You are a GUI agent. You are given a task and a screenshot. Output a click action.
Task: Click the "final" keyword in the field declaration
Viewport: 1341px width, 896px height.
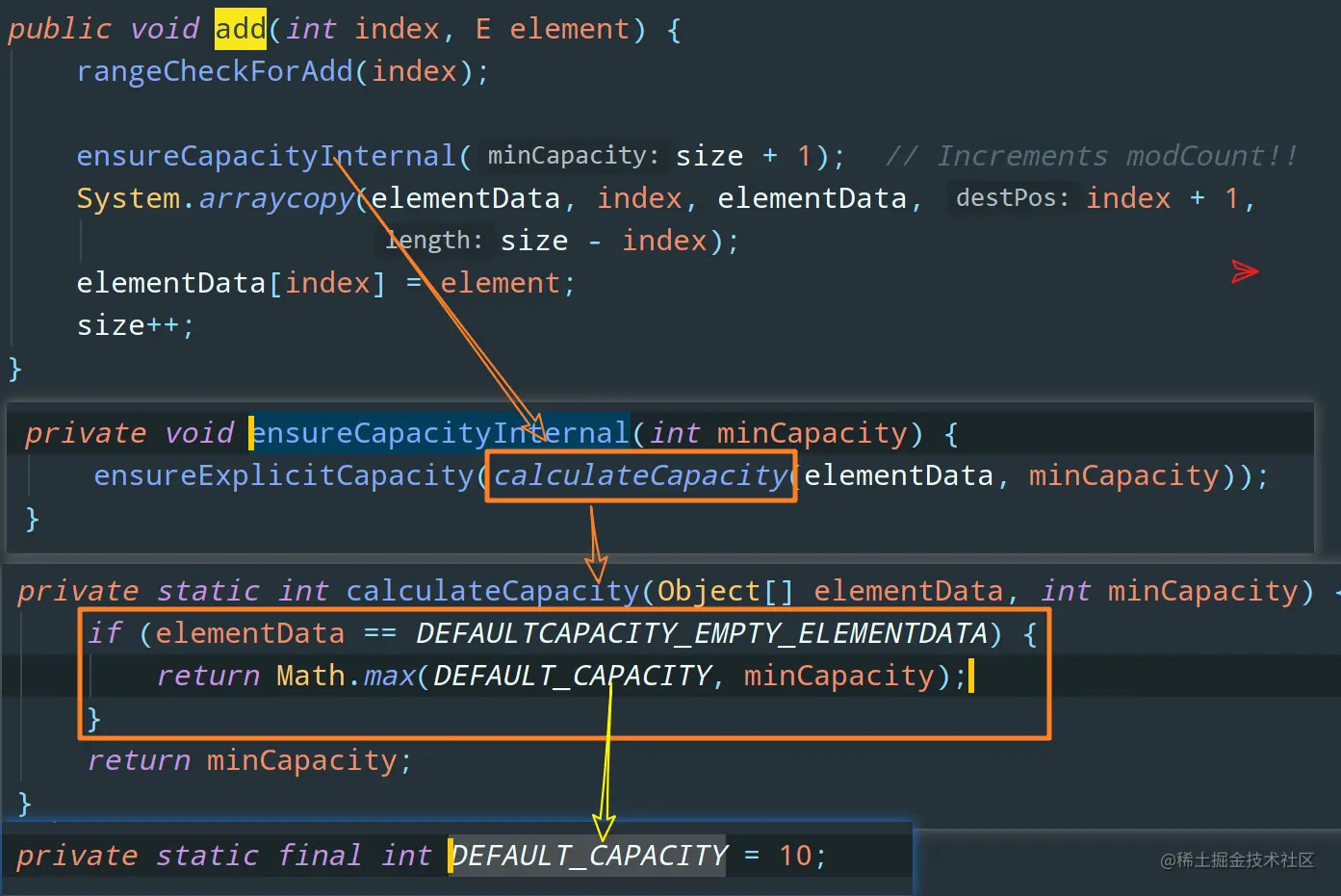point(320,856)
